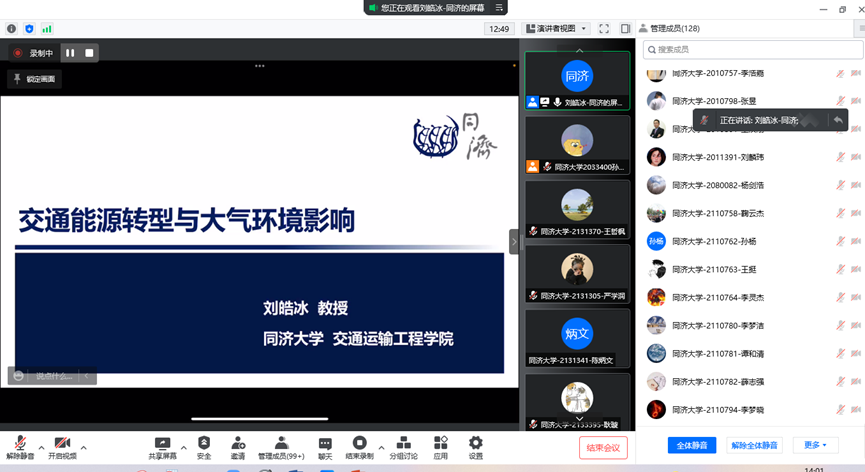865x472 pixels.
Task: Open 设置 settings gear
Action: click(x=476, y=444)
